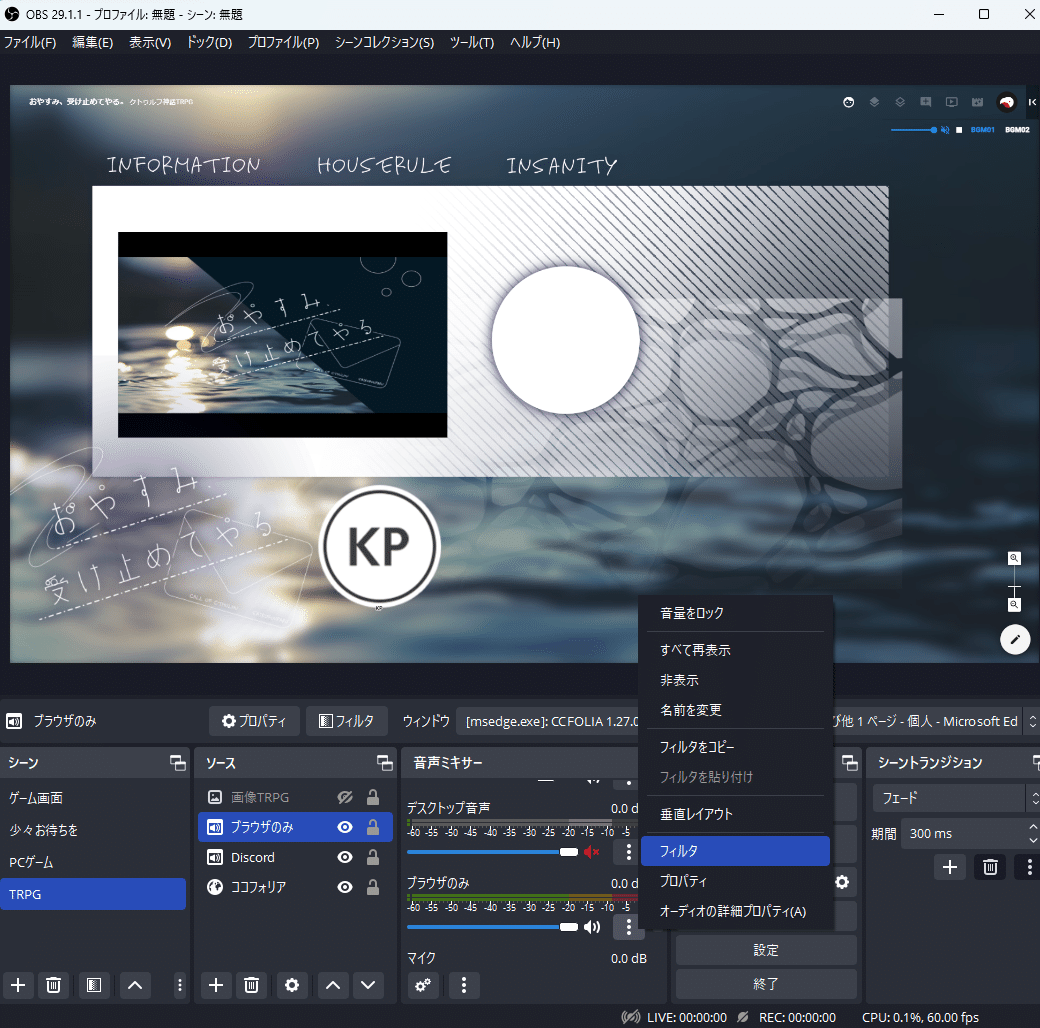Select 少々お待ちを scene
Image resolution: width=1040 pixels, height=1028 pixels.
(x=93, y=830)
